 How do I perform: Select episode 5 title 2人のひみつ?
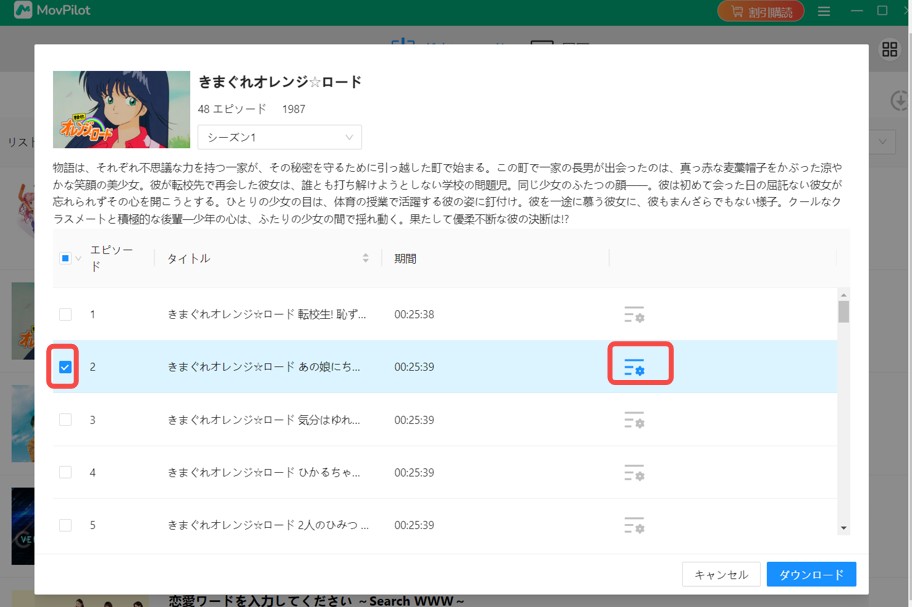pos(268,525)
